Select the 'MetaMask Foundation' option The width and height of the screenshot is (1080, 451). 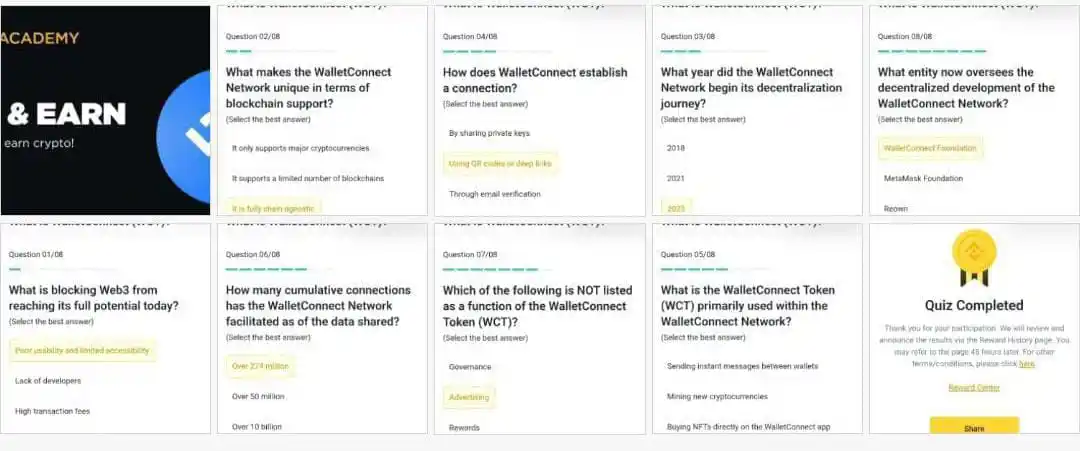click(x=923, y=178)
